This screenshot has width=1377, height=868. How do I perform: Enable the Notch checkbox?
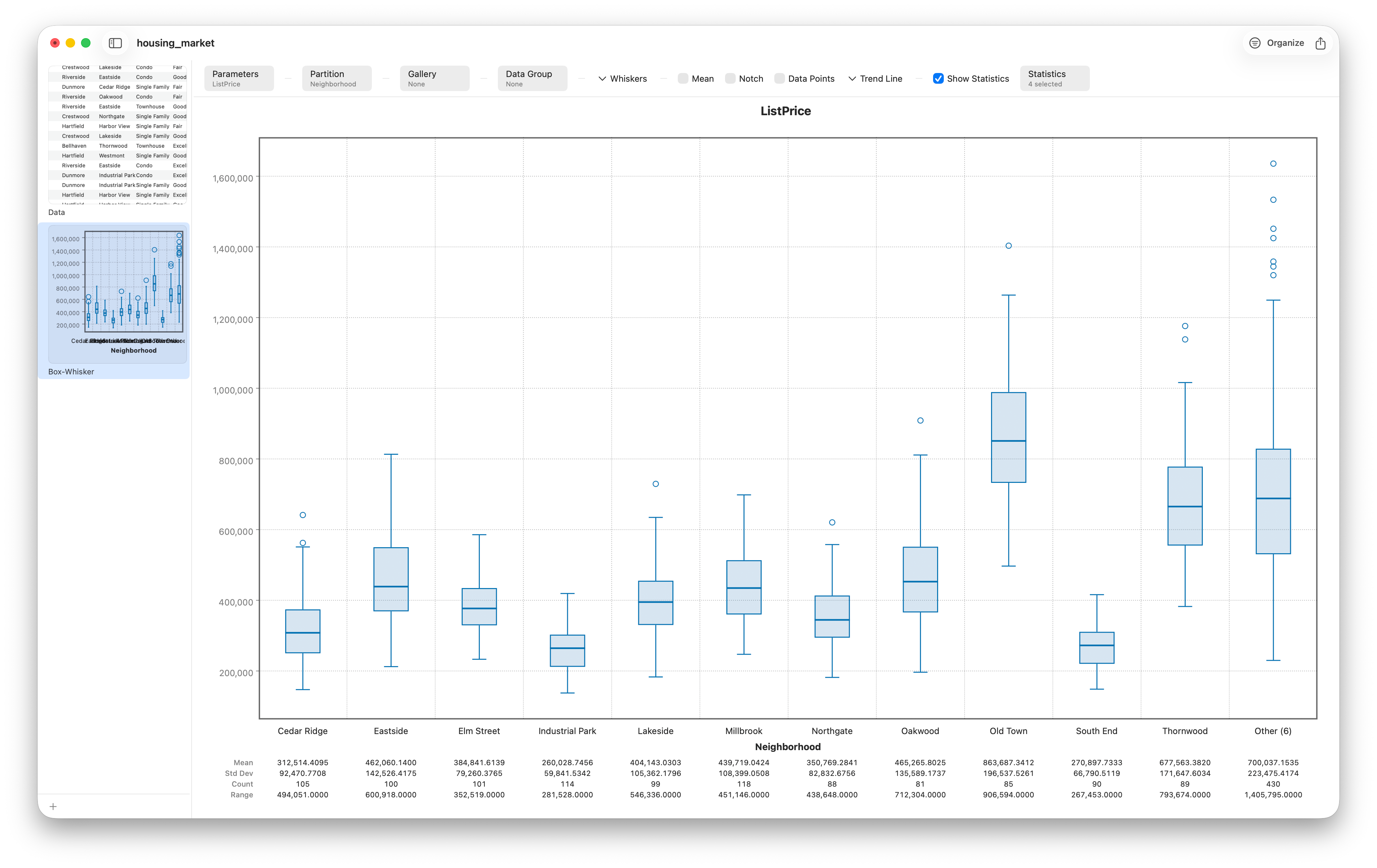click(x=730, y=78)
